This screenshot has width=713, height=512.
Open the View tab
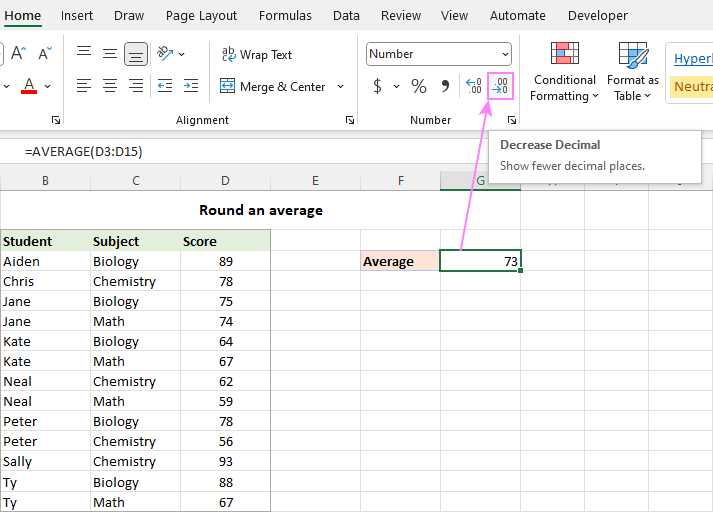click(454, 15)
